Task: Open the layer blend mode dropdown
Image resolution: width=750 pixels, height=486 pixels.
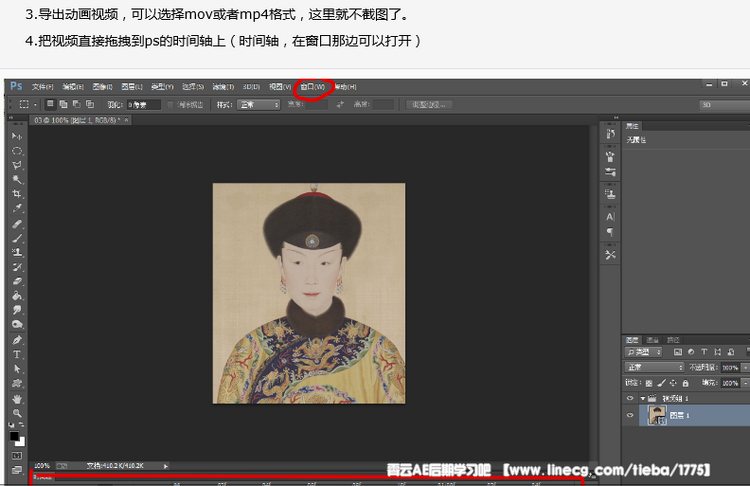Action: point(655,367)
